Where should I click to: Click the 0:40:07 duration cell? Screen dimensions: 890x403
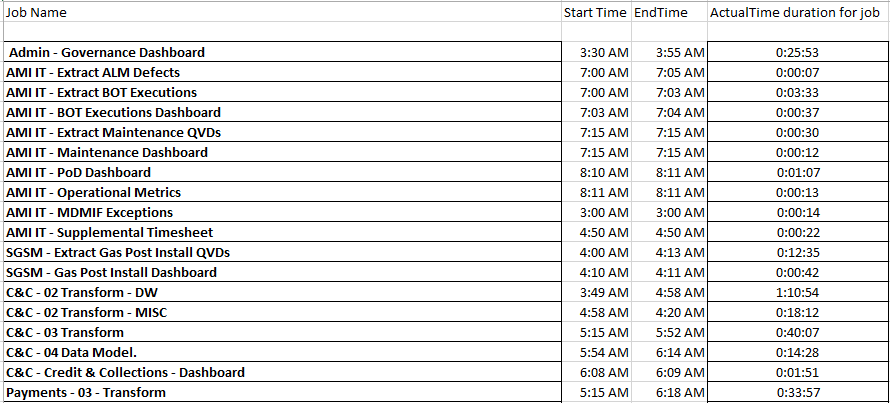(x=797, y=332)
